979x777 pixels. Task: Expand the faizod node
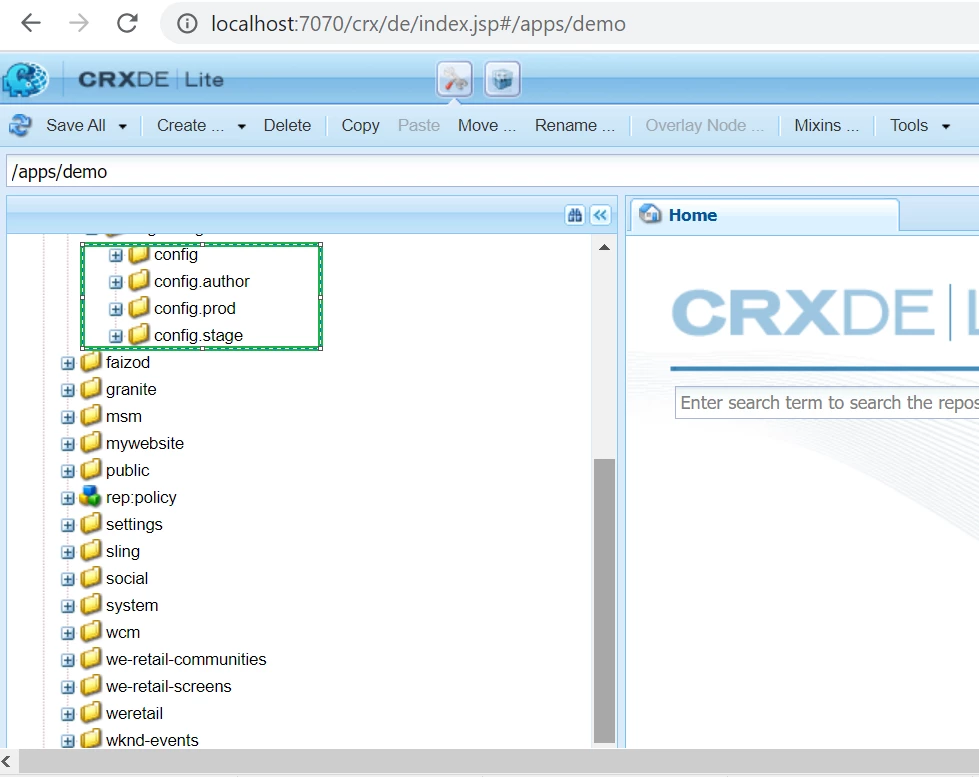(67, 363)
